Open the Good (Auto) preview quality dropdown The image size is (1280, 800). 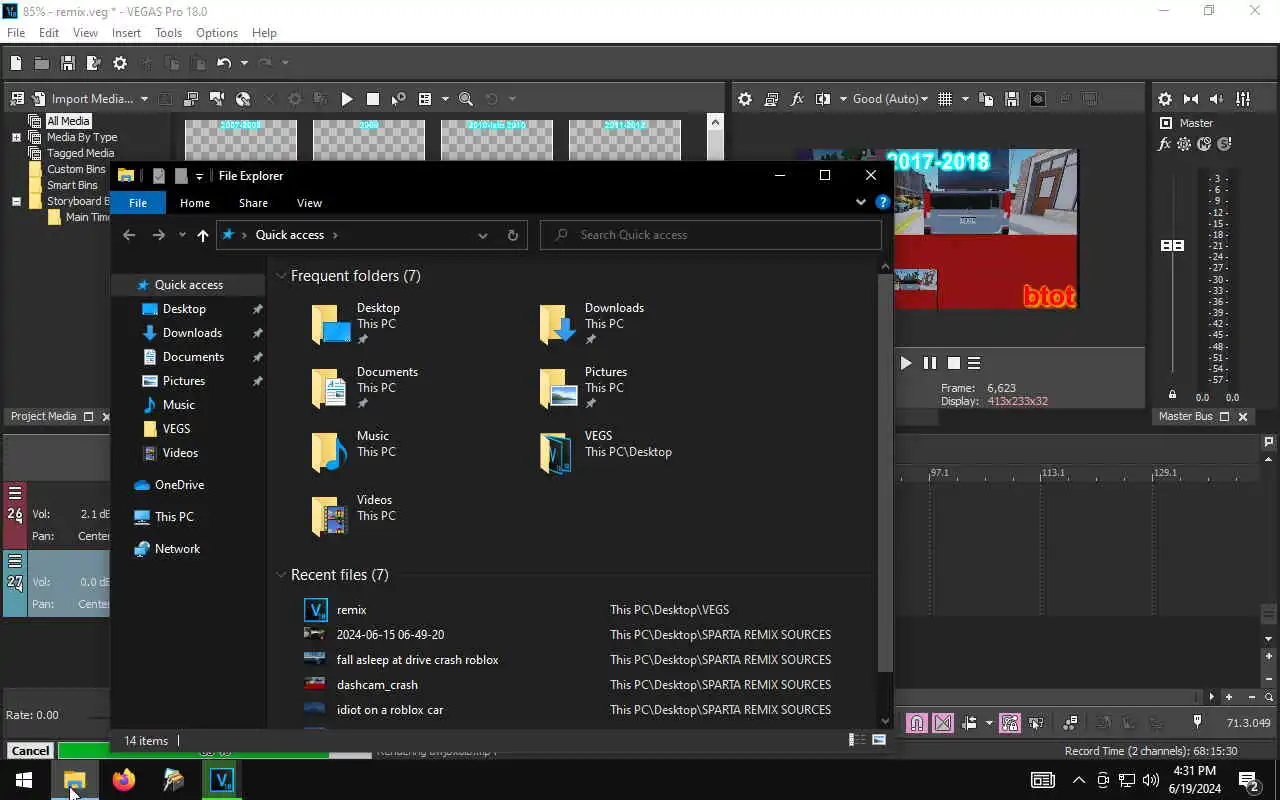tap(890, 99)
